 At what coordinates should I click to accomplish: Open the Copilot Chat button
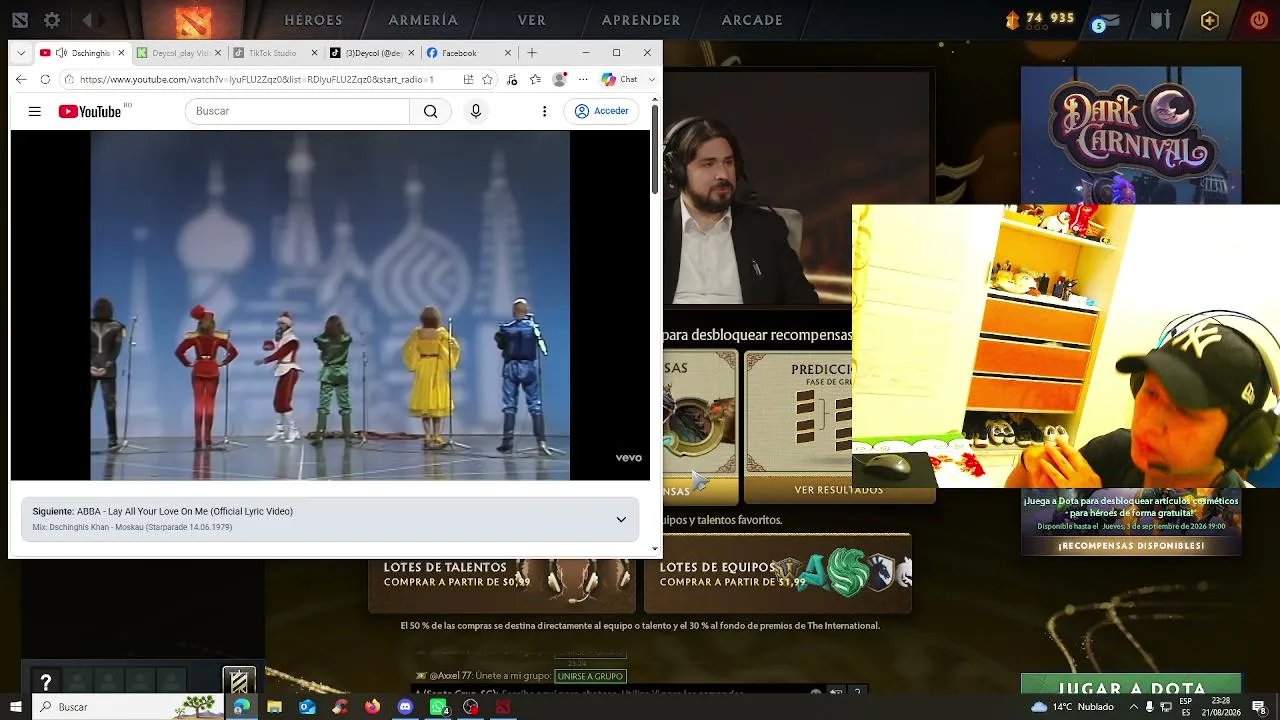point(620,79)
